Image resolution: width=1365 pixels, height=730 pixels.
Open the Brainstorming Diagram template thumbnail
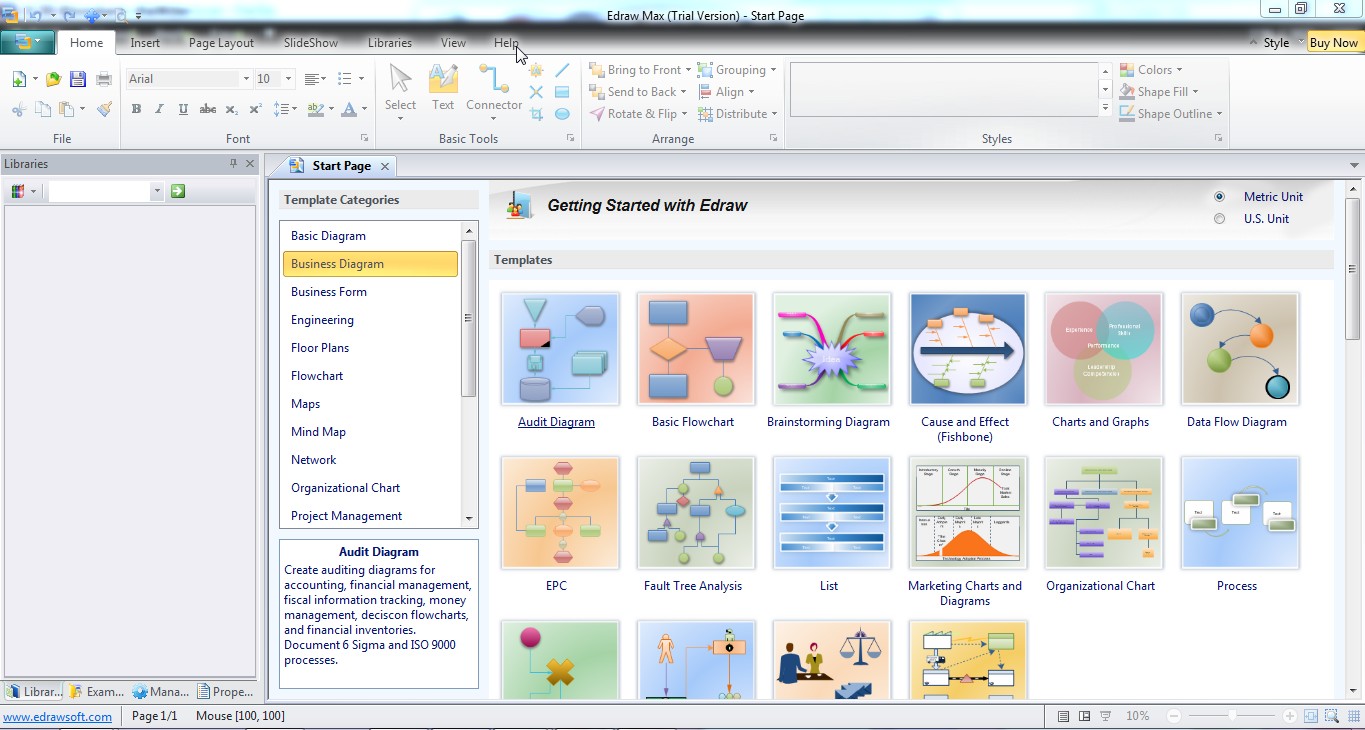coord(832,349)
